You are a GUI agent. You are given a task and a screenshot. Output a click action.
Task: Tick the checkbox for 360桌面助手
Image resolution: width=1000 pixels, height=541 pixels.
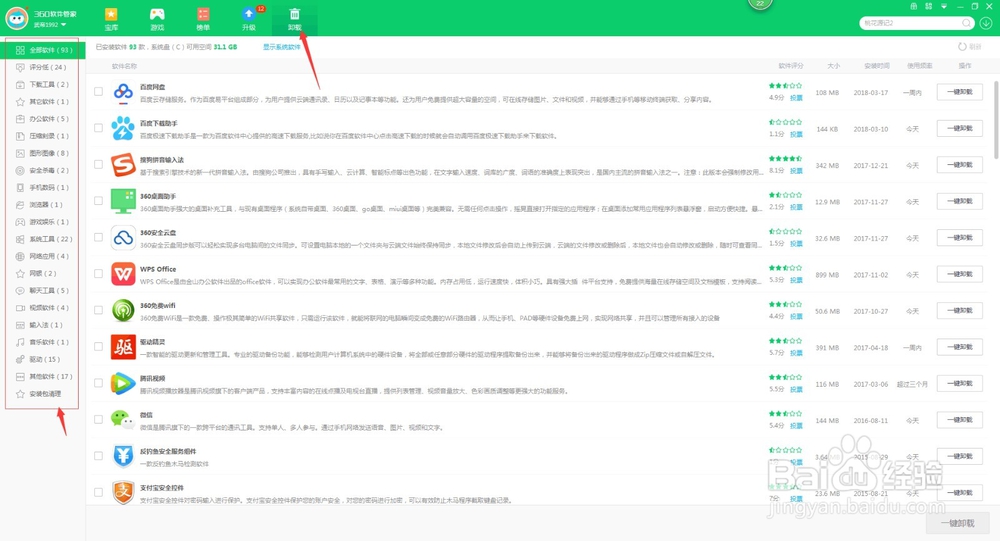[98, 200]
